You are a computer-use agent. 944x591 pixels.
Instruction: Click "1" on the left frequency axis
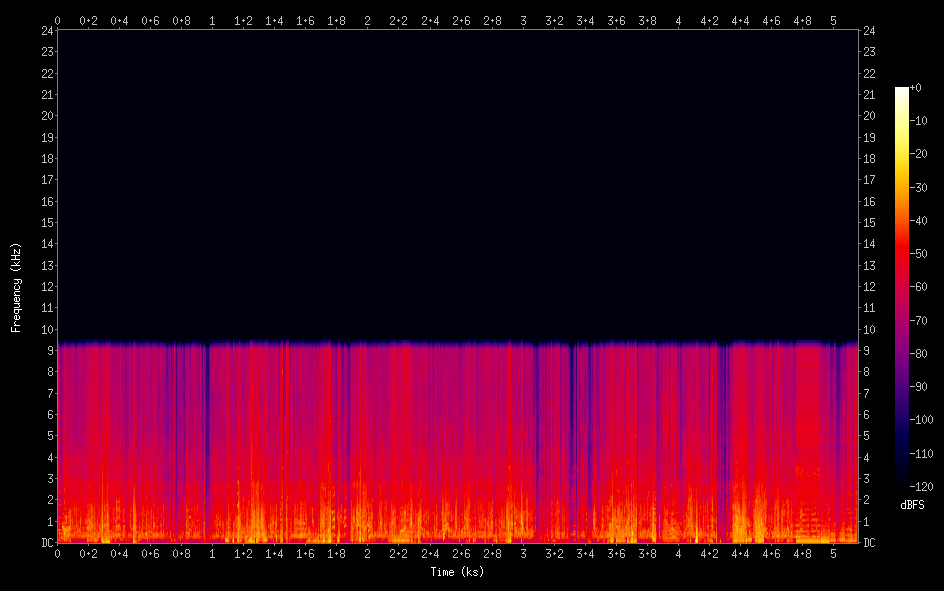[x=51, y=522]
